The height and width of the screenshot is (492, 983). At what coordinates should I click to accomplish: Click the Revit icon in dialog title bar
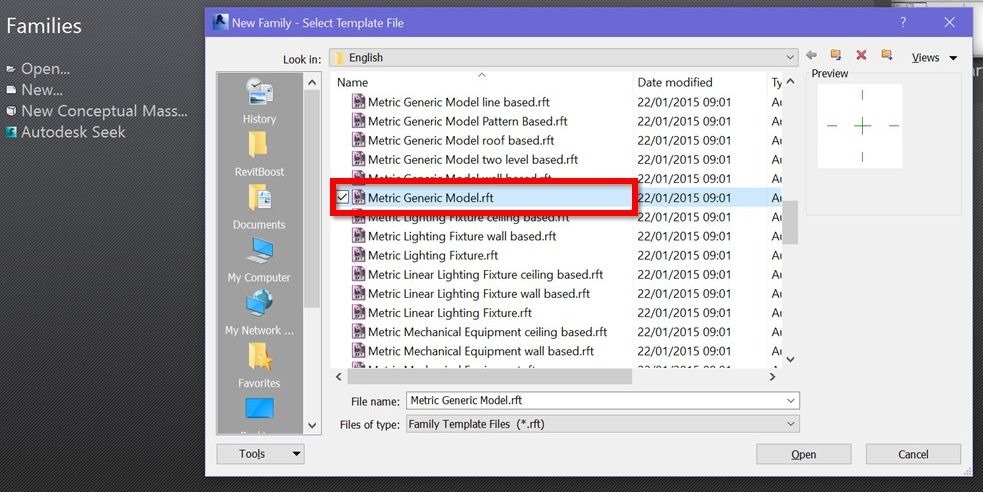pyautogui.click(x=221, y=22)
